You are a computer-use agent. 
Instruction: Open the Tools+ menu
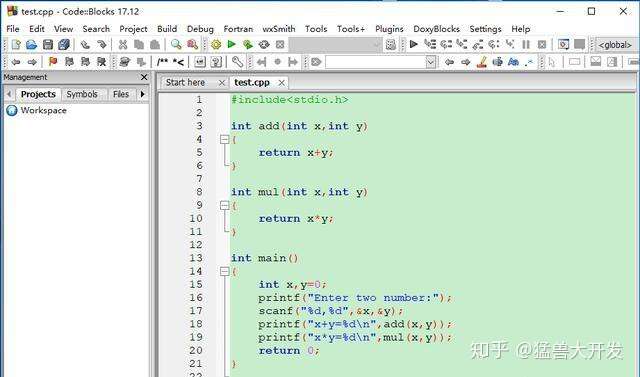[x=351, y=29]
